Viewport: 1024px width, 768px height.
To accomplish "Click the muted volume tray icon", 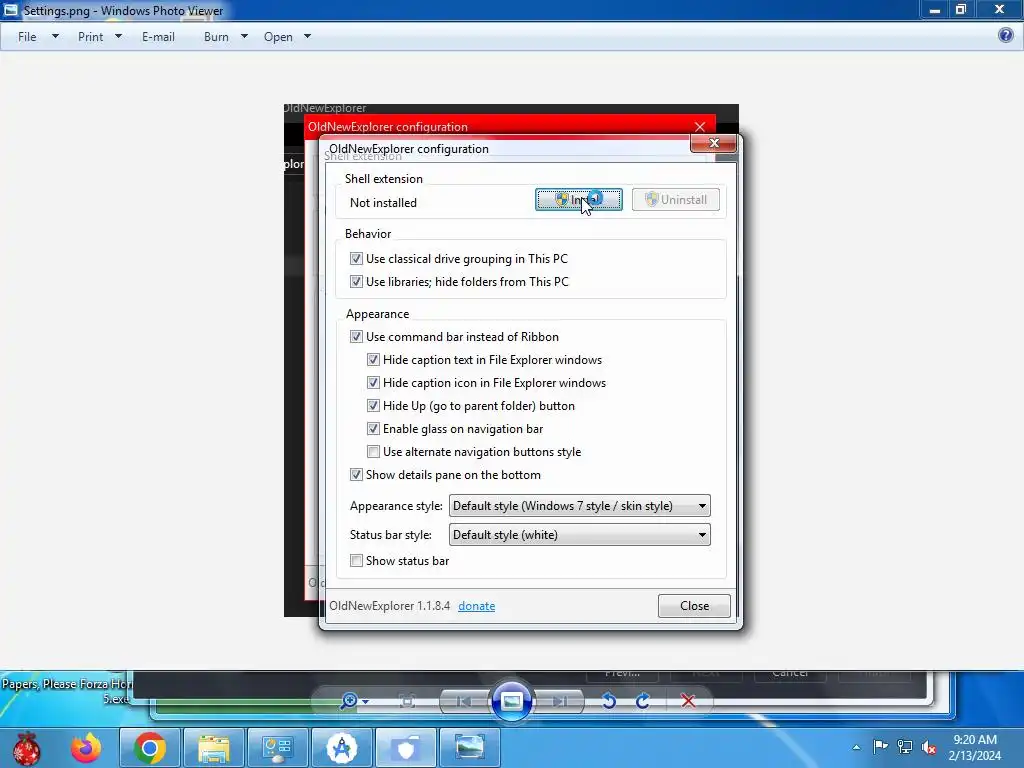I will (x=929, y=747).
